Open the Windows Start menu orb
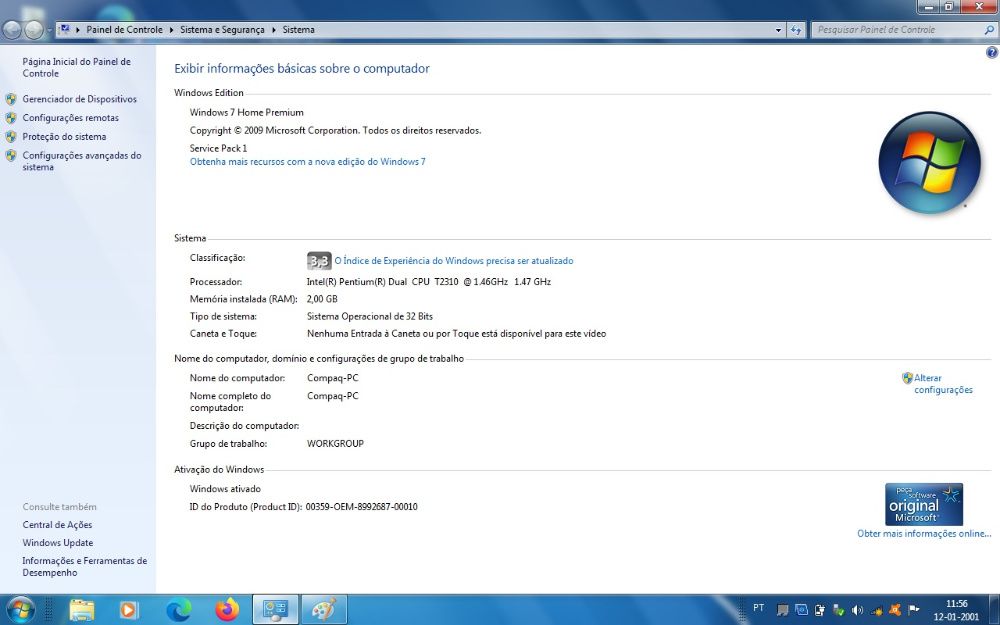 19,610
